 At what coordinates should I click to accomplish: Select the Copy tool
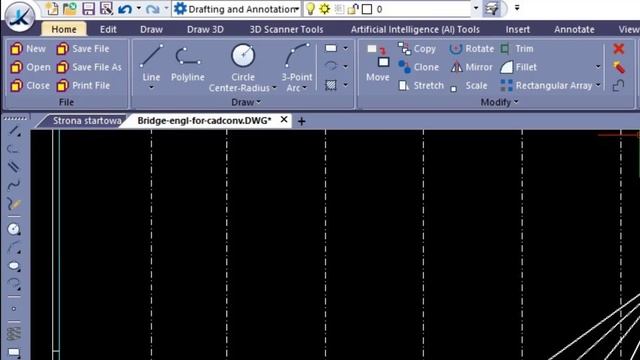click(x=417, y=49)
